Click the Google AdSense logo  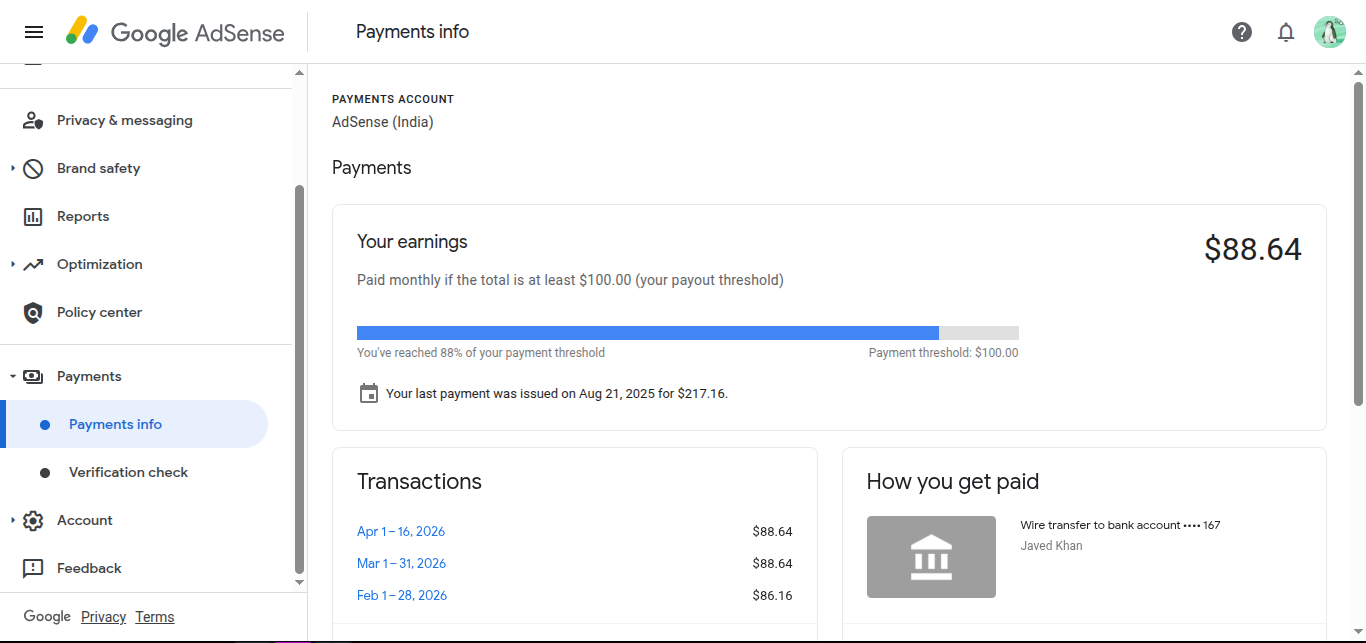point(176,32)
